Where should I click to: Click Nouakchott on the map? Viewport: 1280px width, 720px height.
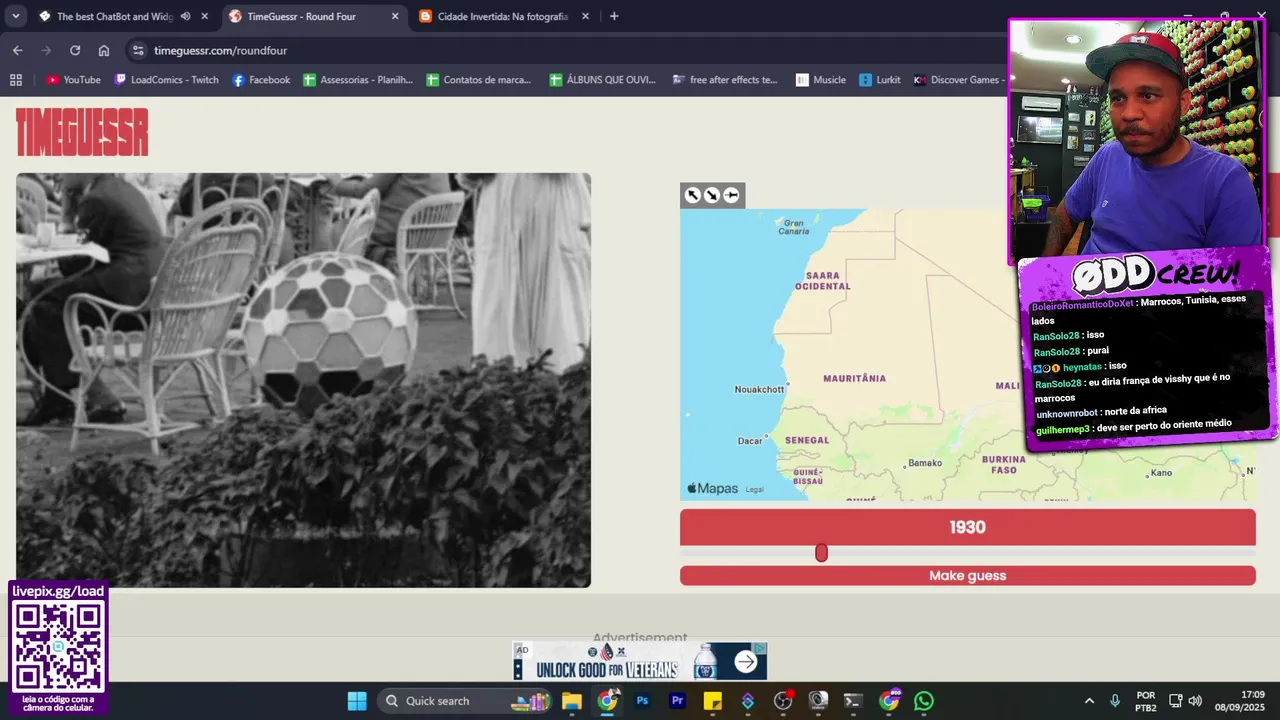click(759, 389)
